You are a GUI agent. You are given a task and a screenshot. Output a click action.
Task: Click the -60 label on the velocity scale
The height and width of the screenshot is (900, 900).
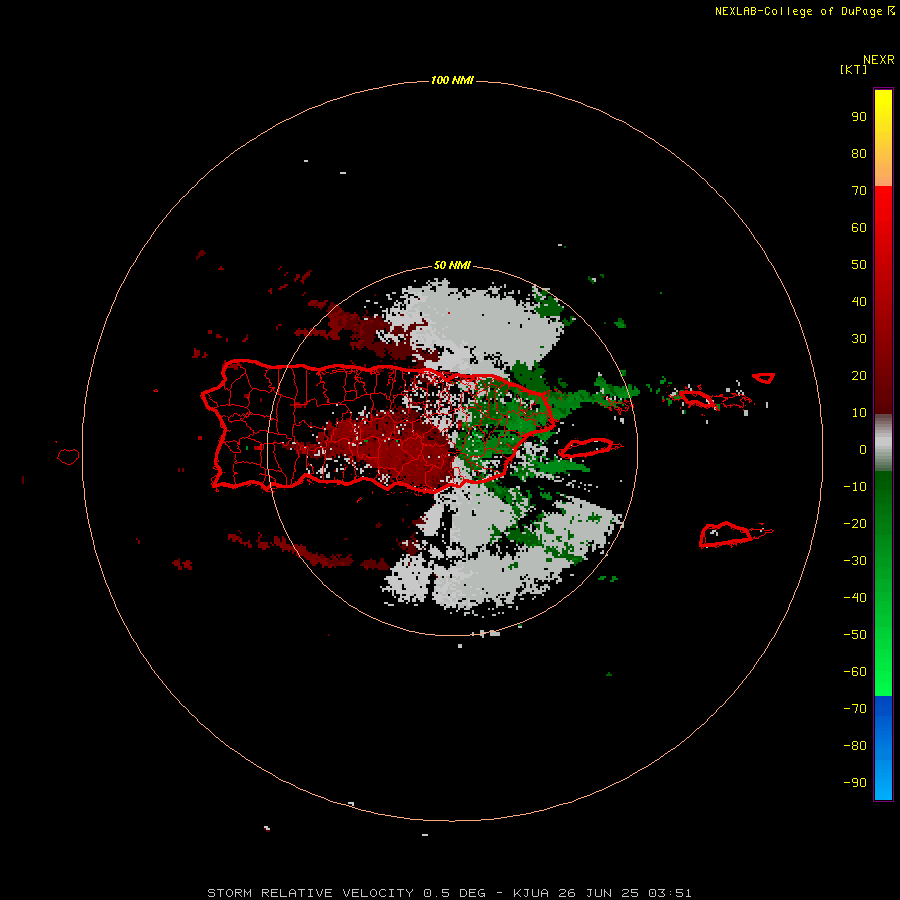tap(855, 672)
